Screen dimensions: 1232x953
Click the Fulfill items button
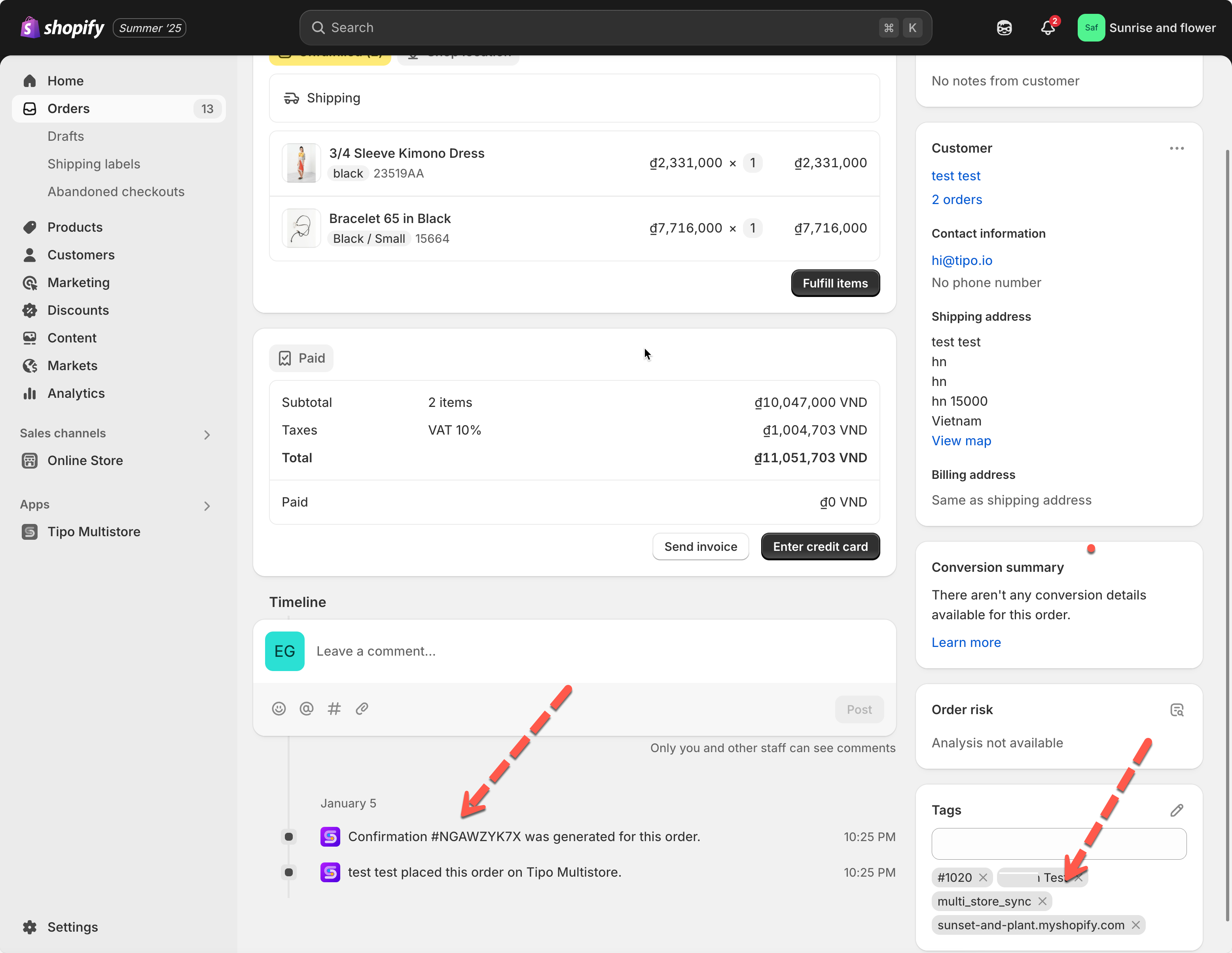[x=835, y=283]
